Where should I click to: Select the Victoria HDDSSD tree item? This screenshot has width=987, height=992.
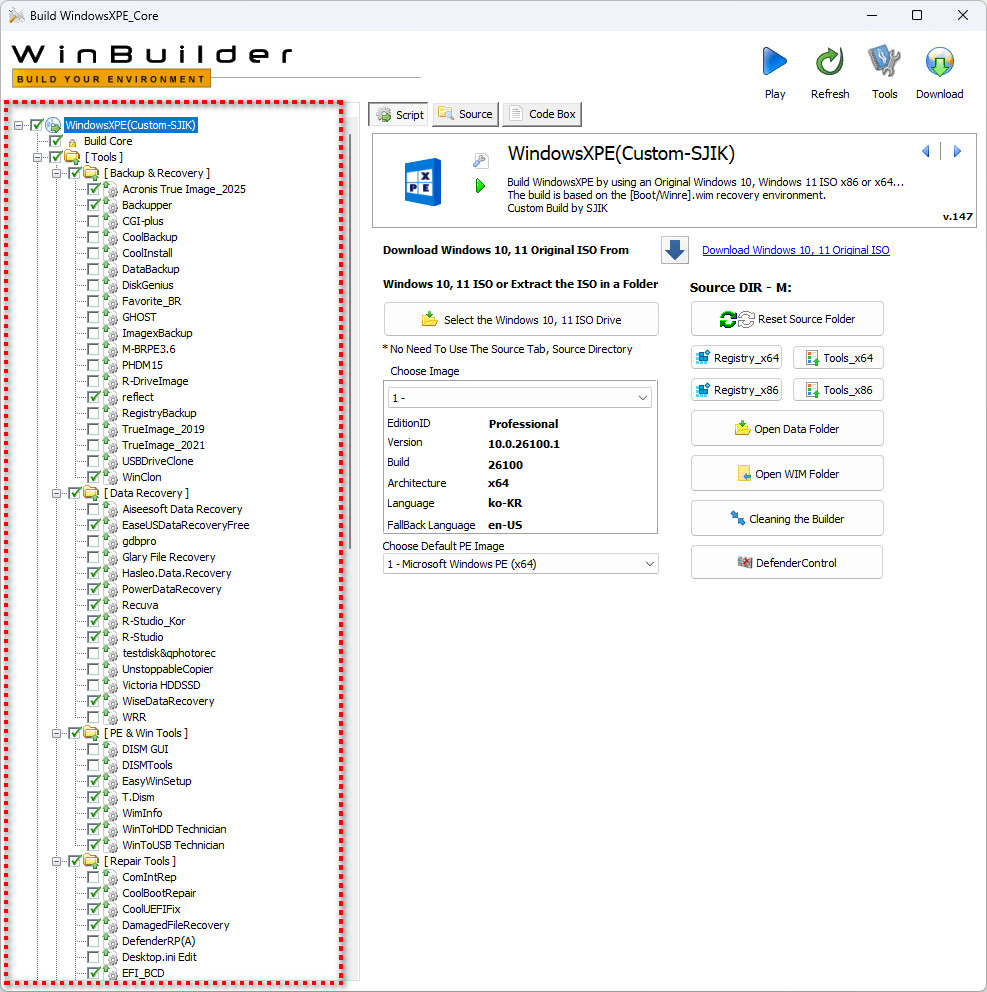click(x=161, y=685)
